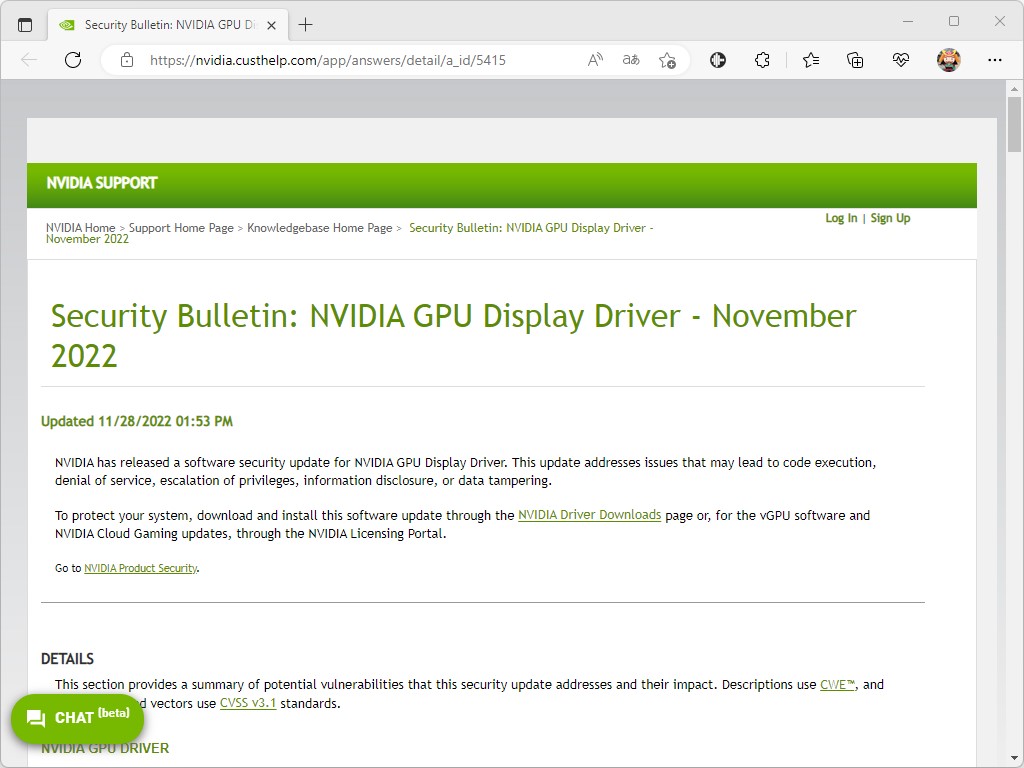Click the Sign Up link
Screen dimensions: 1024x768
tap(890, 218)
